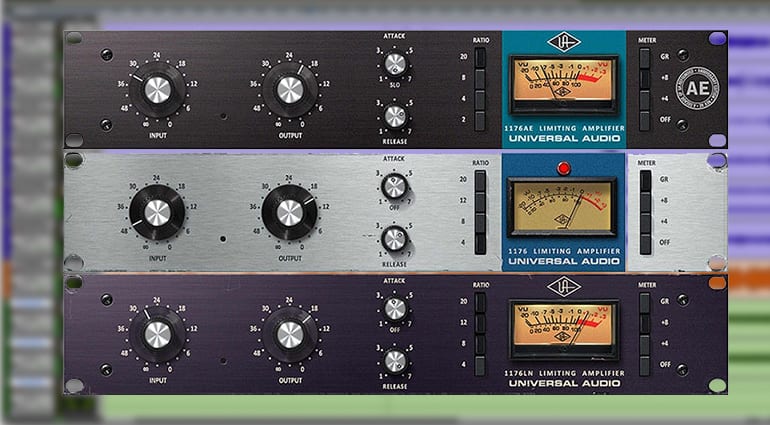Viewport: 770px width, 425px height.
Task: Set 1176LN meter to +8
Action: point(645,324)
